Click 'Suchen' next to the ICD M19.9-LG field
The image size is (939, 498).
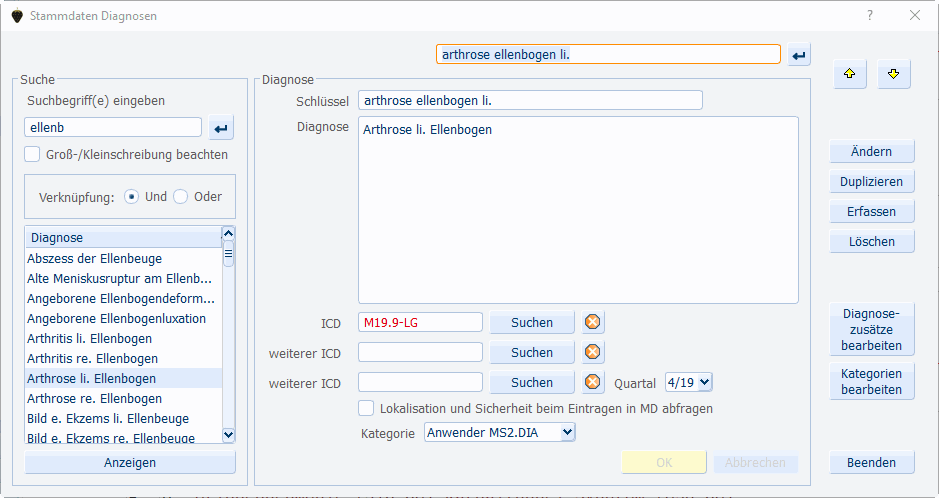[532, 322]
